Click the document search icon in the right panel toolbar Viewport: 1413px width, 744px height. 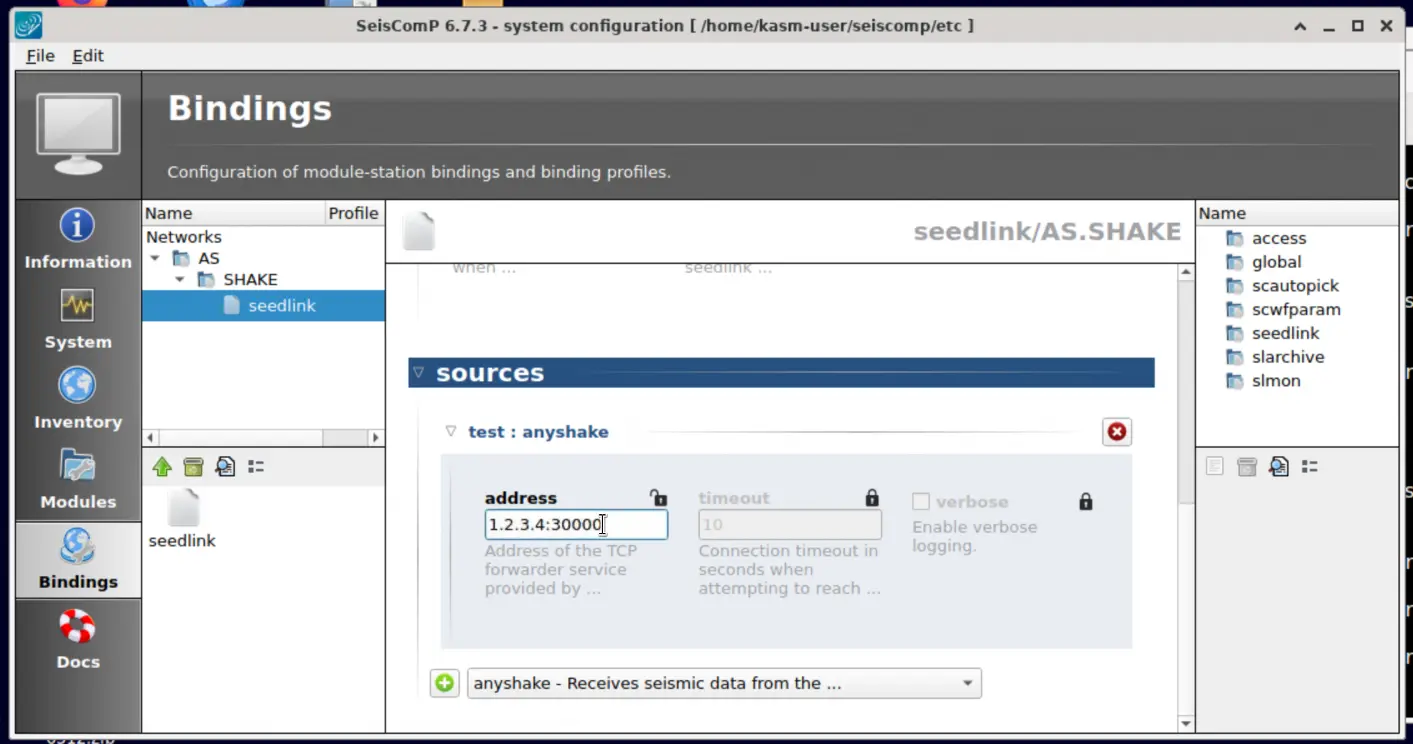1278,467
